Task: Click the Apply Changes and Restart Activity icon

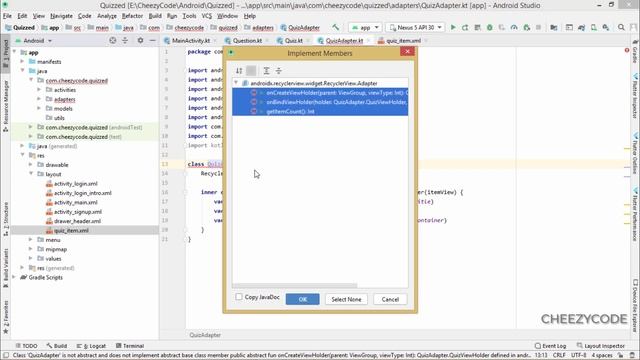Action: pos(465,27)
